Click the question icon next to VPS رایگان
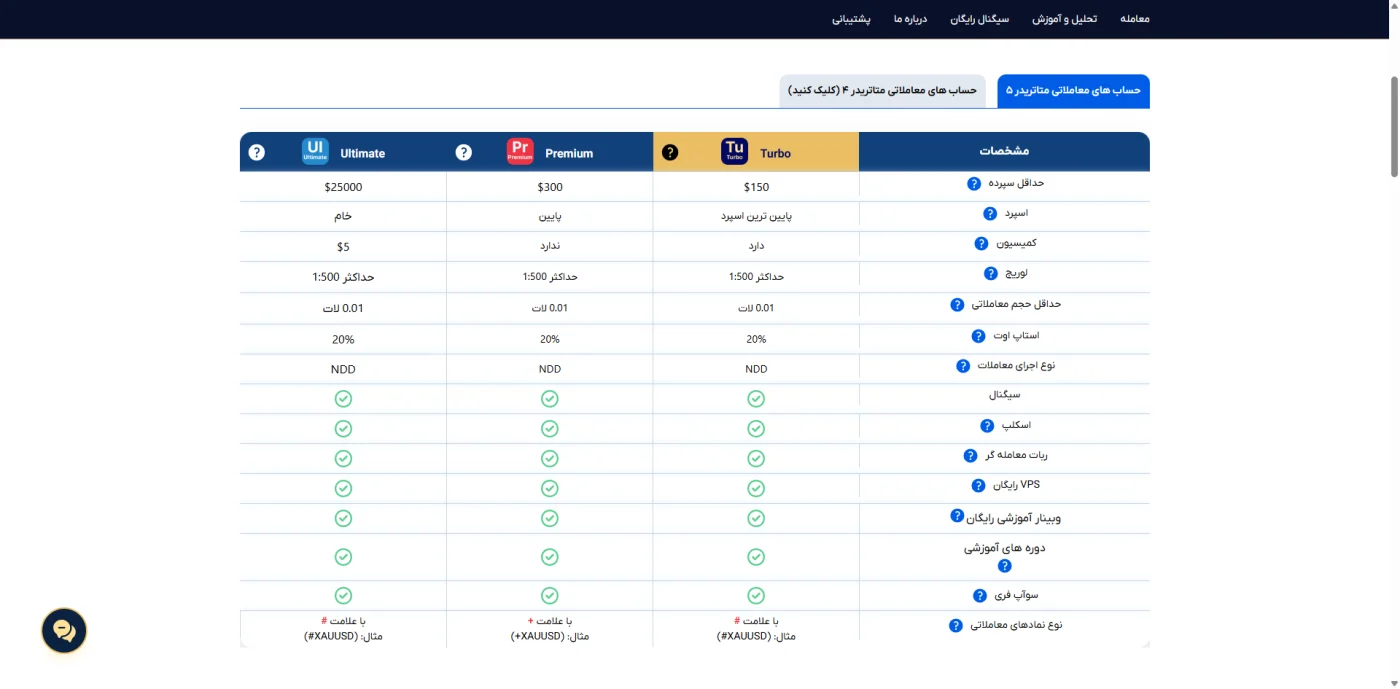This screenshot has width=1400, height=689. click(x=979, y=486)
